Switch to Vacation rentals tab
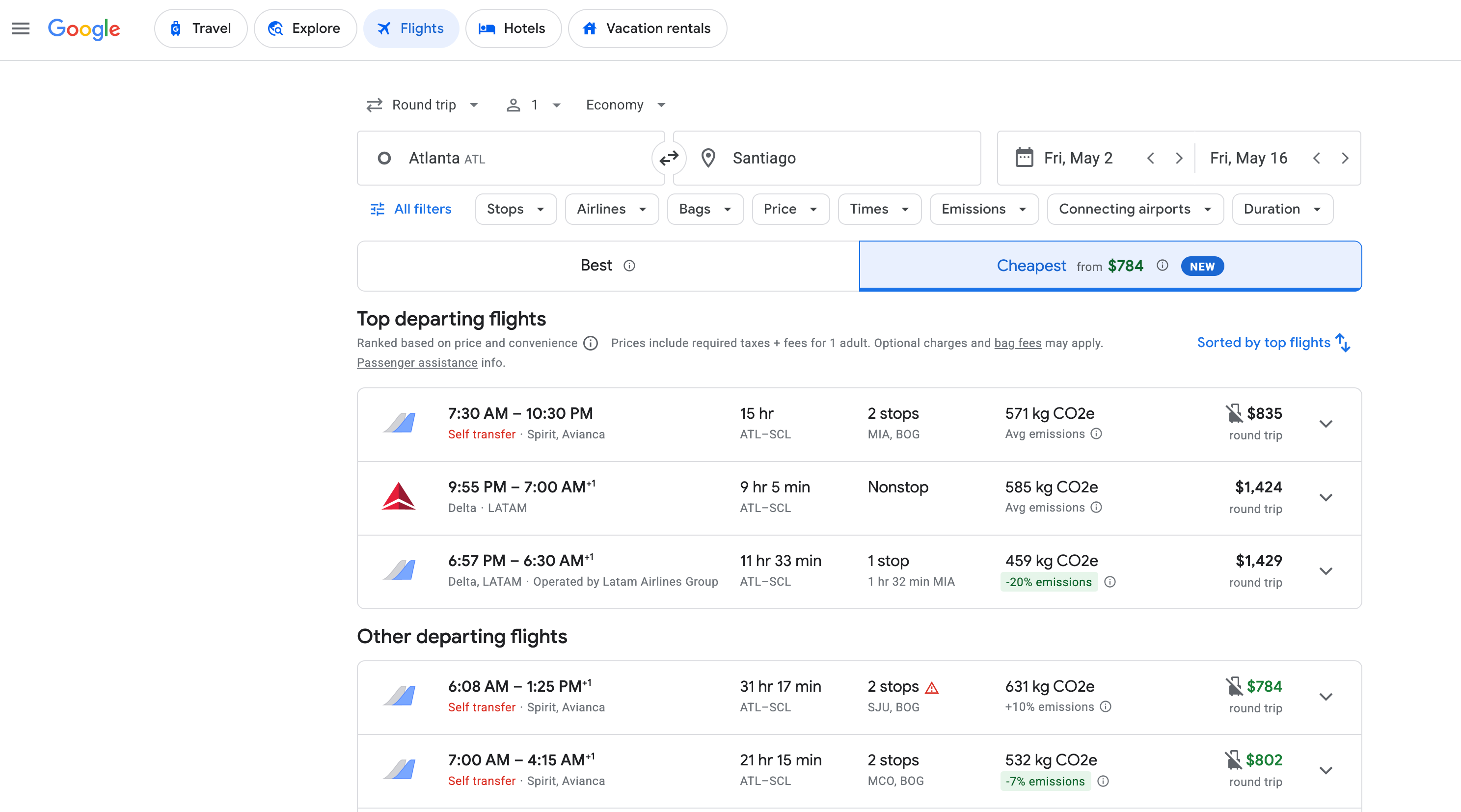The height and width of the screenshot is (812, 1461). tap(648, 28)
